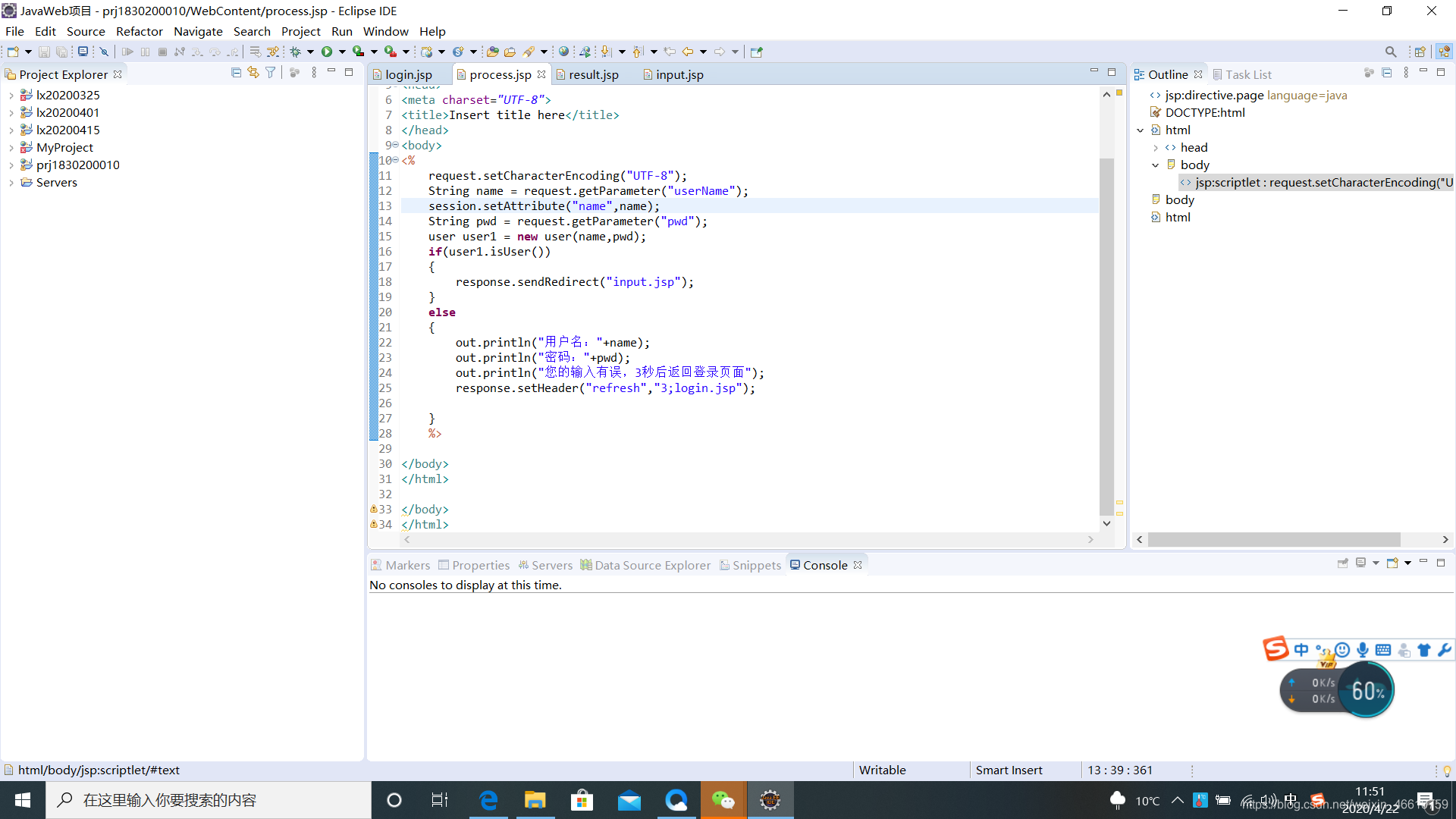Open the Snippets view tab
Screen dimensions: 1456x819
point(750,565)
